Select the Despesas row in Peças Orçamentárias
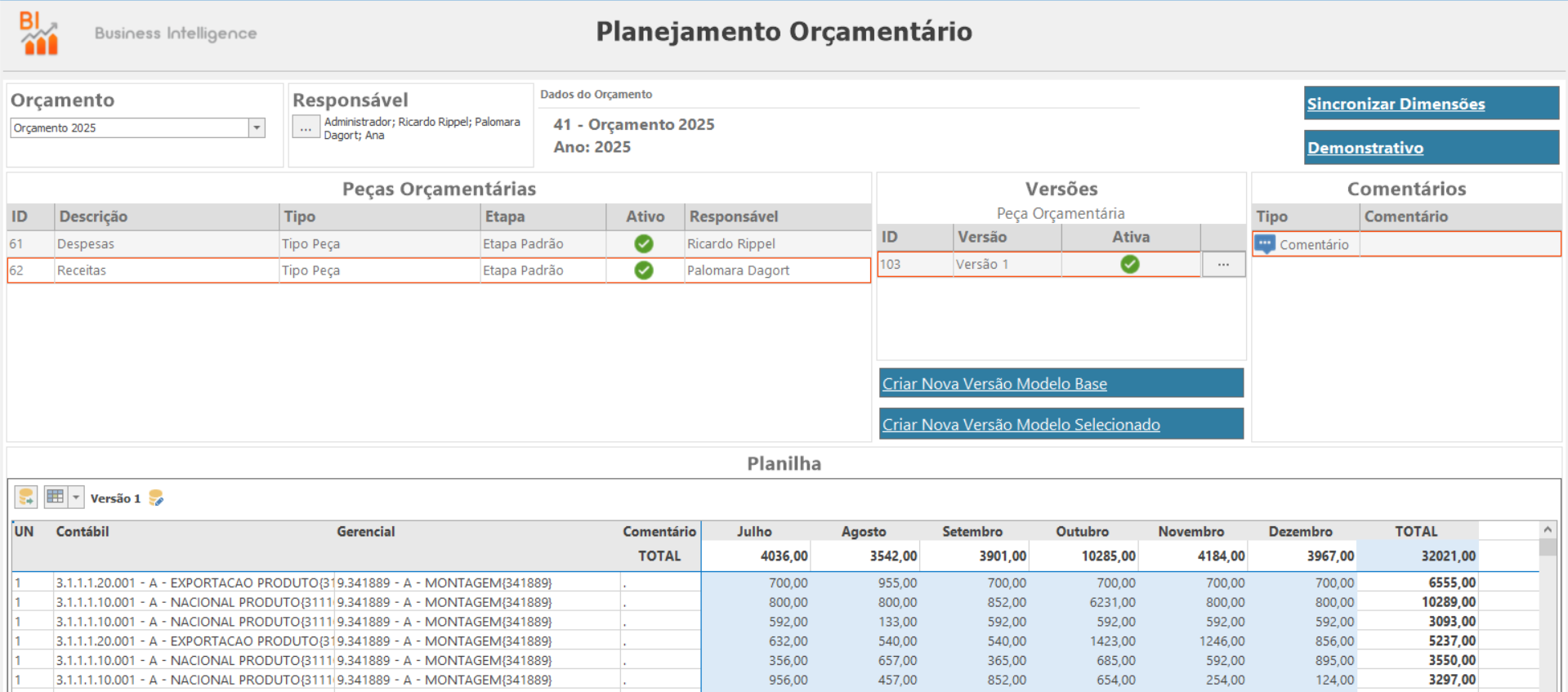1568x692 pixels. [x=439, y=243]
